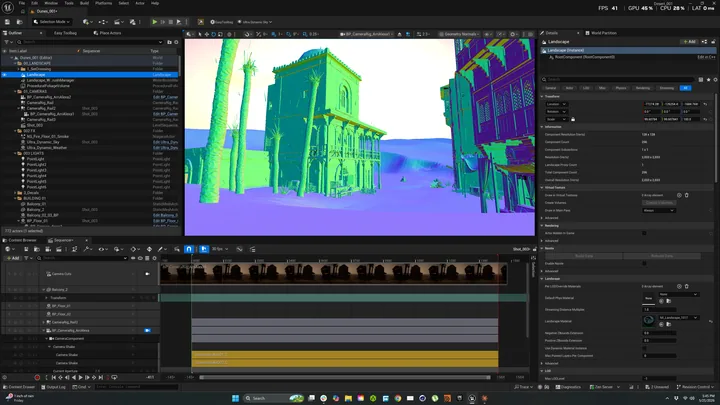
Task: Click trash icon for Draw in Virtual Textures
Action: pyautogui.click(x=686, y=195)
